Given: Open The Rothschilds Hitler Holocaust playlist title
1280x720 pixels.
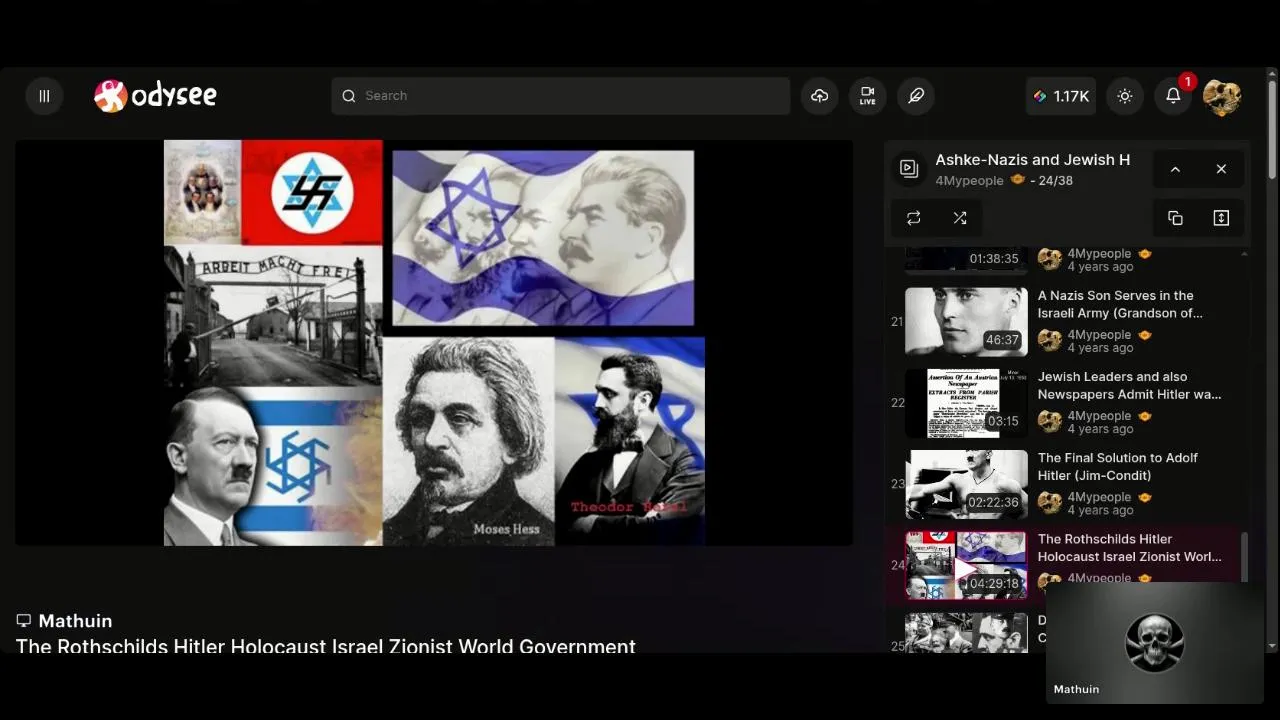Looking at the screenshot, I should tap(1129, 547).
